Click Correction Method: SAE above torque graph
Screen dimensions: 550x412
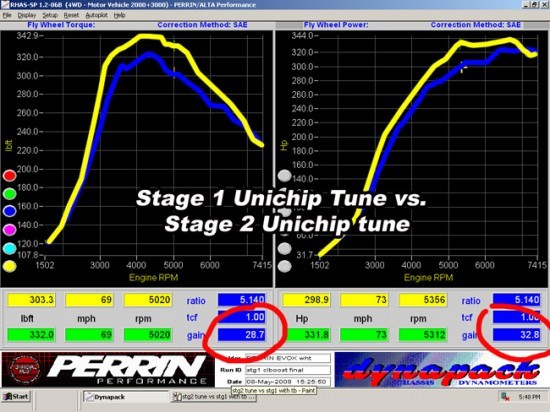click(x=202, y=25)
